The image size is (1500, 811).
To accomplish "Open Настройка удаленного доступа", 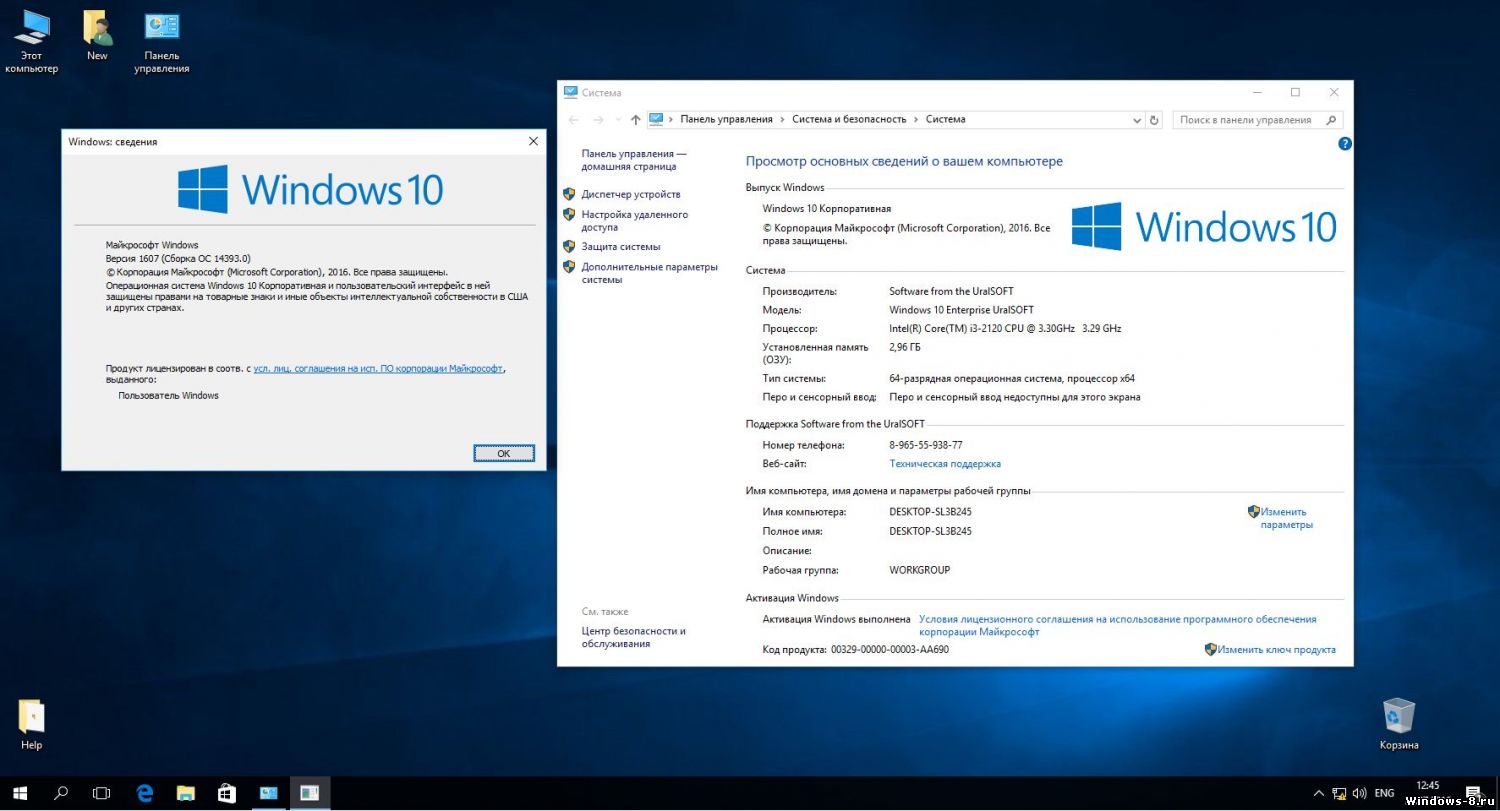I will click(x=634, y=221).
